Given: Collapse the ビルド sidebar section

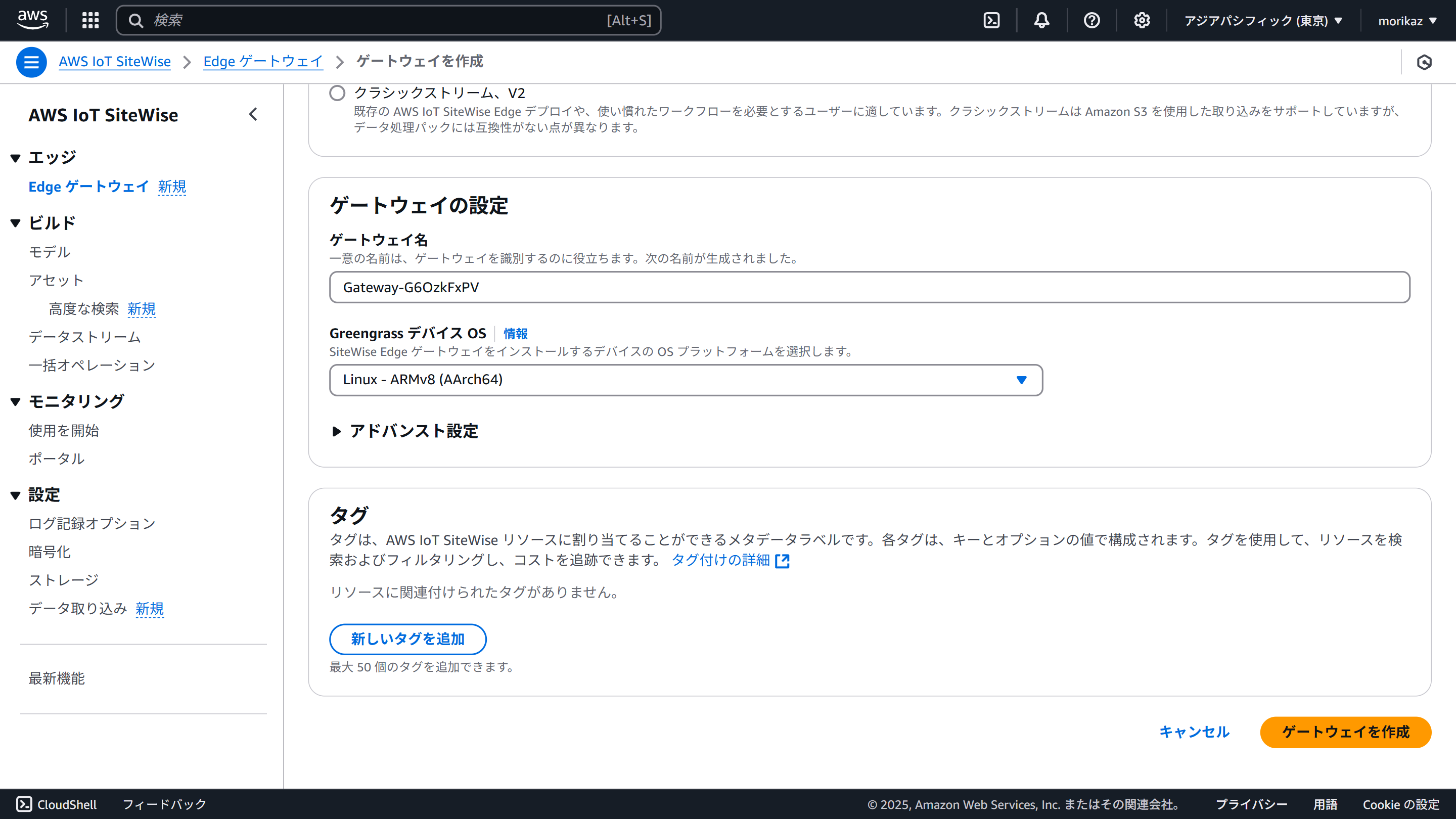Looking at the screenshot, I should [15, 222].
